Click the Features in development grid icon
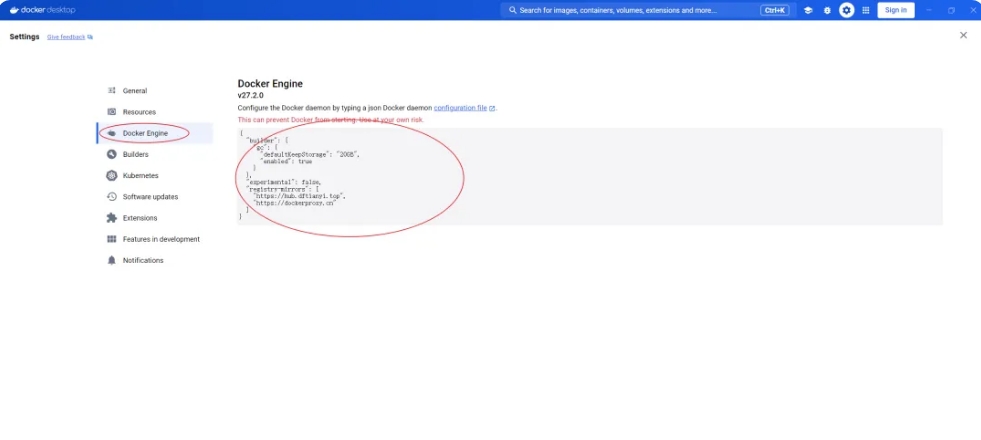The image size is (981, 440). 111,239
